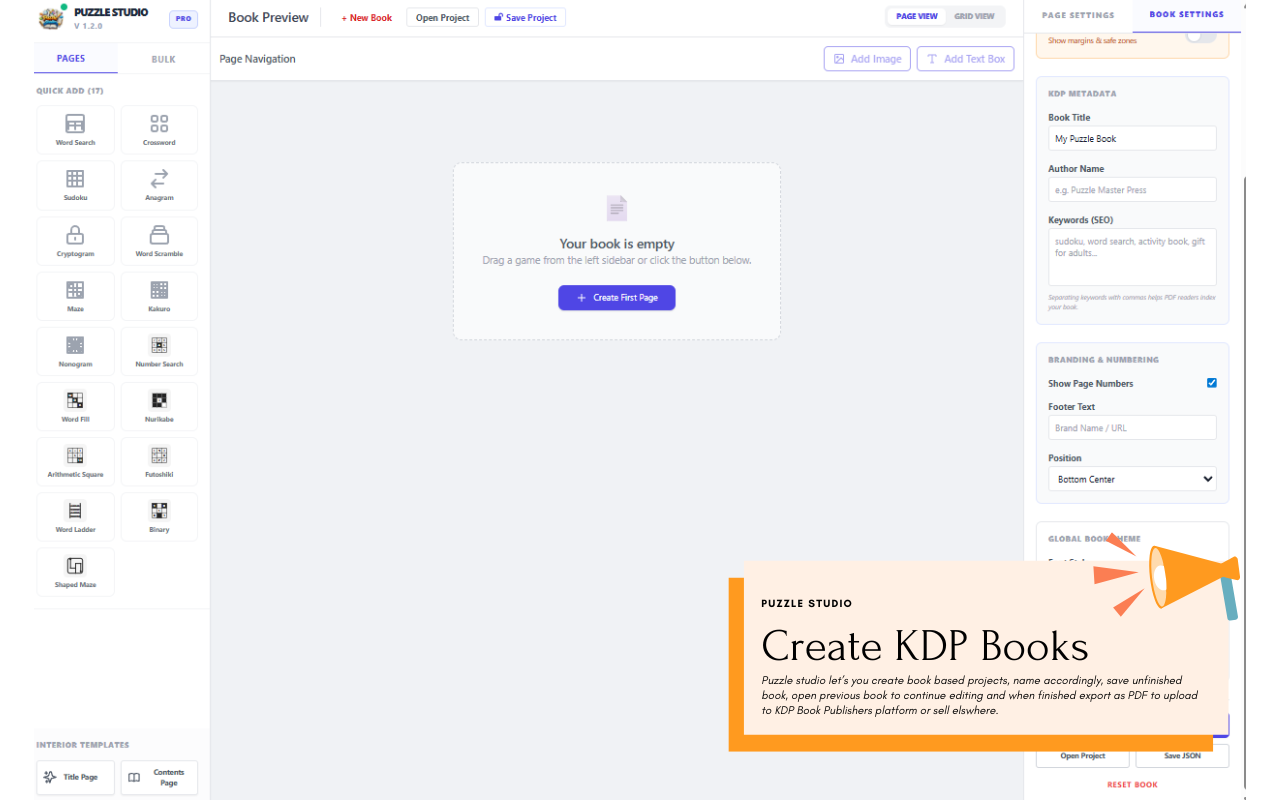
Task: Select the Shaped Maze generator
Action: pos(75,571)
